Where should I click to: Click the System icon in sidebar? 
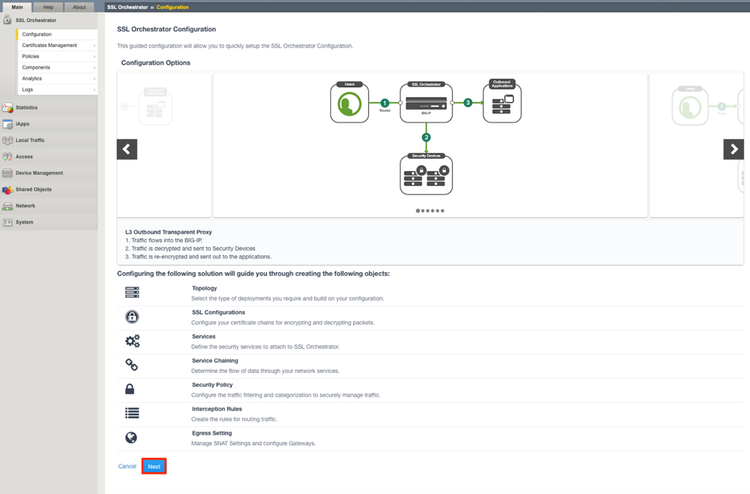pyautogui.click(x=7, y=222)
